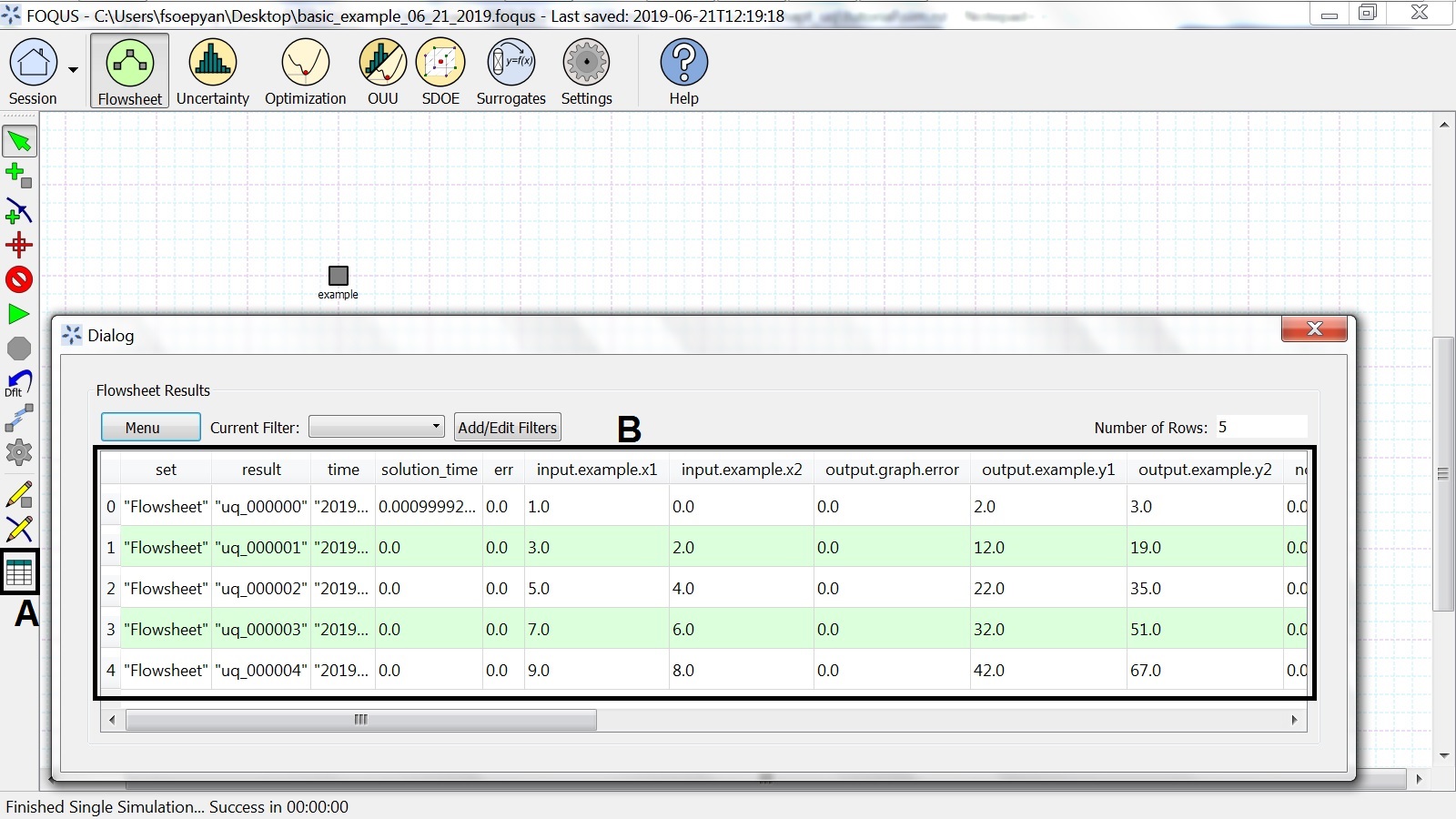
Task: Select the example node on the canvas
Action: 338,275
